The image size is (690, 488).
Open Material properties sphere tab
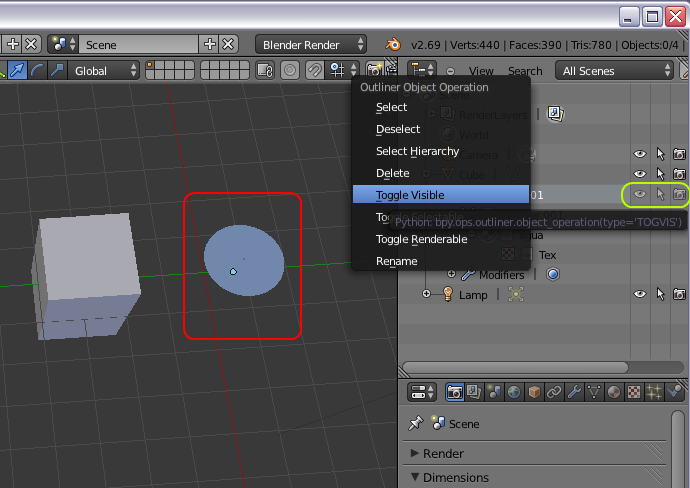(613, 392)
